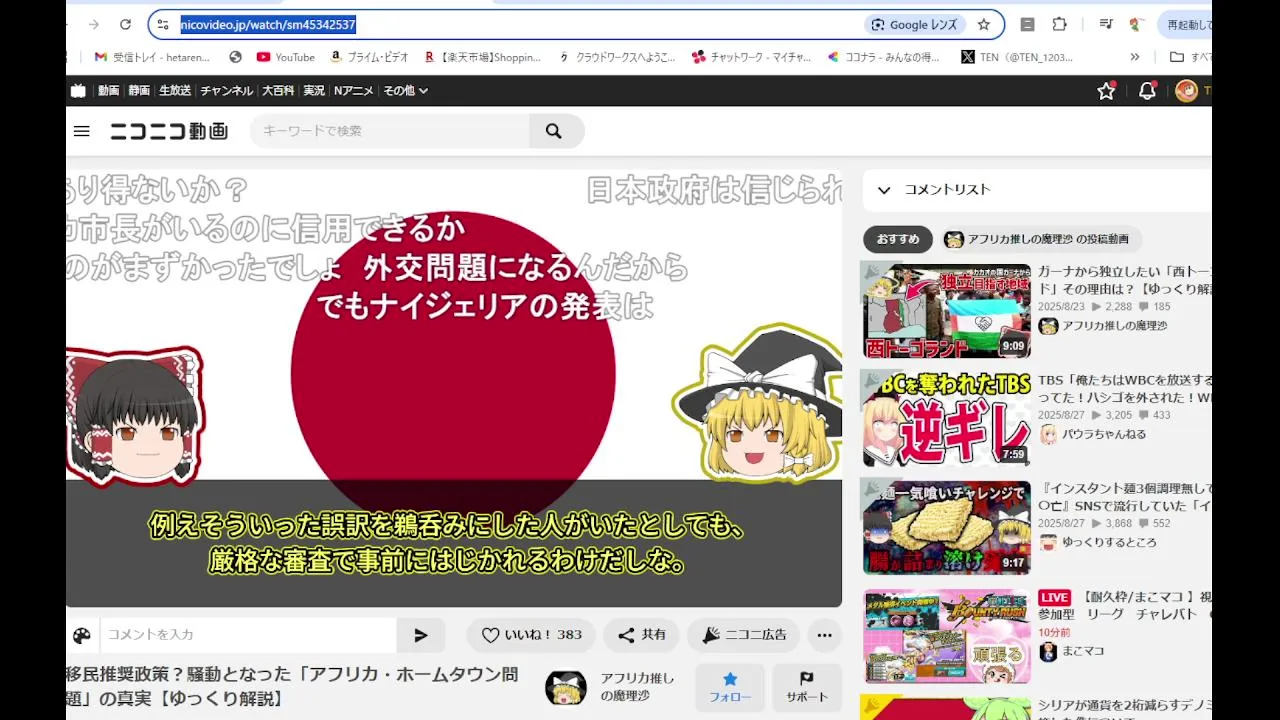Viewport: 1280px width, 720px height.
Task: Click the Google レンズ button
Action: pyautogui.click(x=915, y=24)
